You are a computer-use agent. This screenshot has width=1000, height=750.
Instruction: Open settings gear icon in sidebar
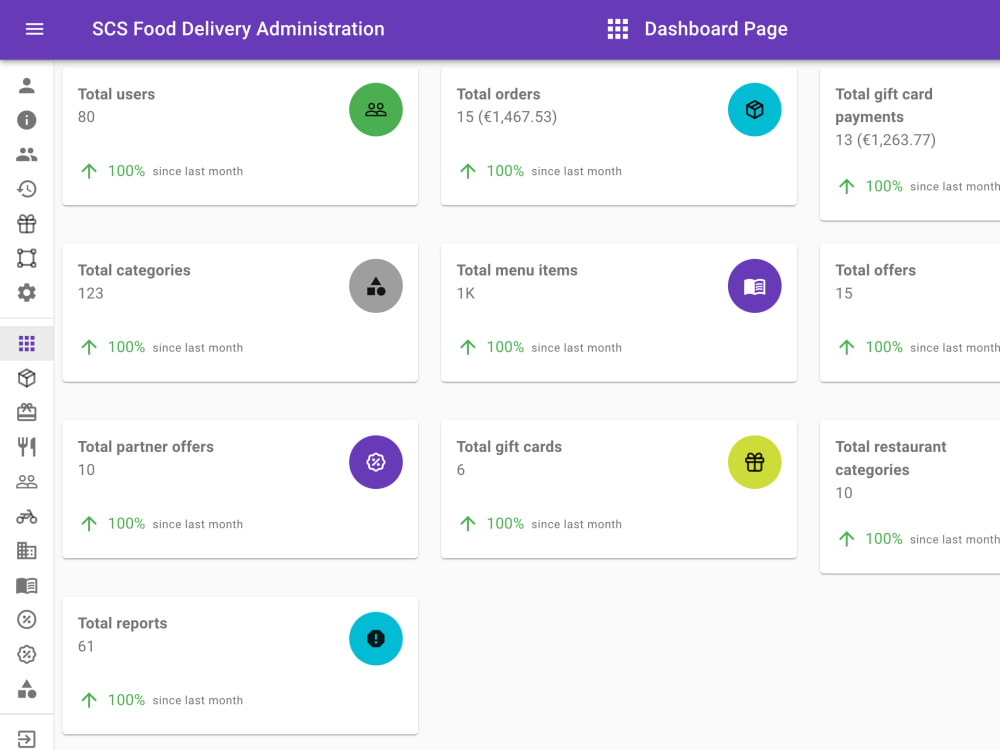27,293
